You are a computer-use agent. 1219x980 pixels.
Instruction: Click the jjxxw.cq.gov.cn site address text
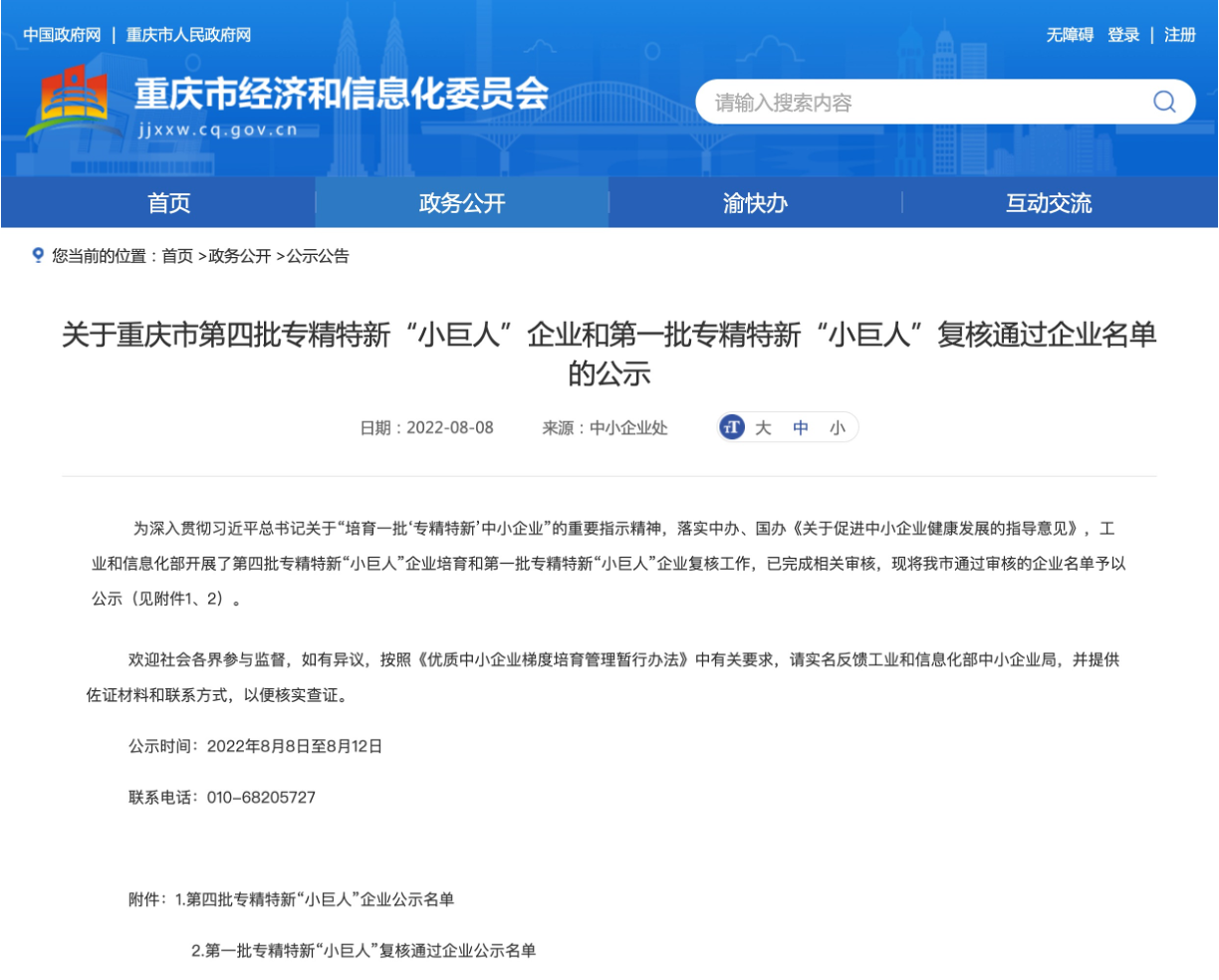[217, 129]
